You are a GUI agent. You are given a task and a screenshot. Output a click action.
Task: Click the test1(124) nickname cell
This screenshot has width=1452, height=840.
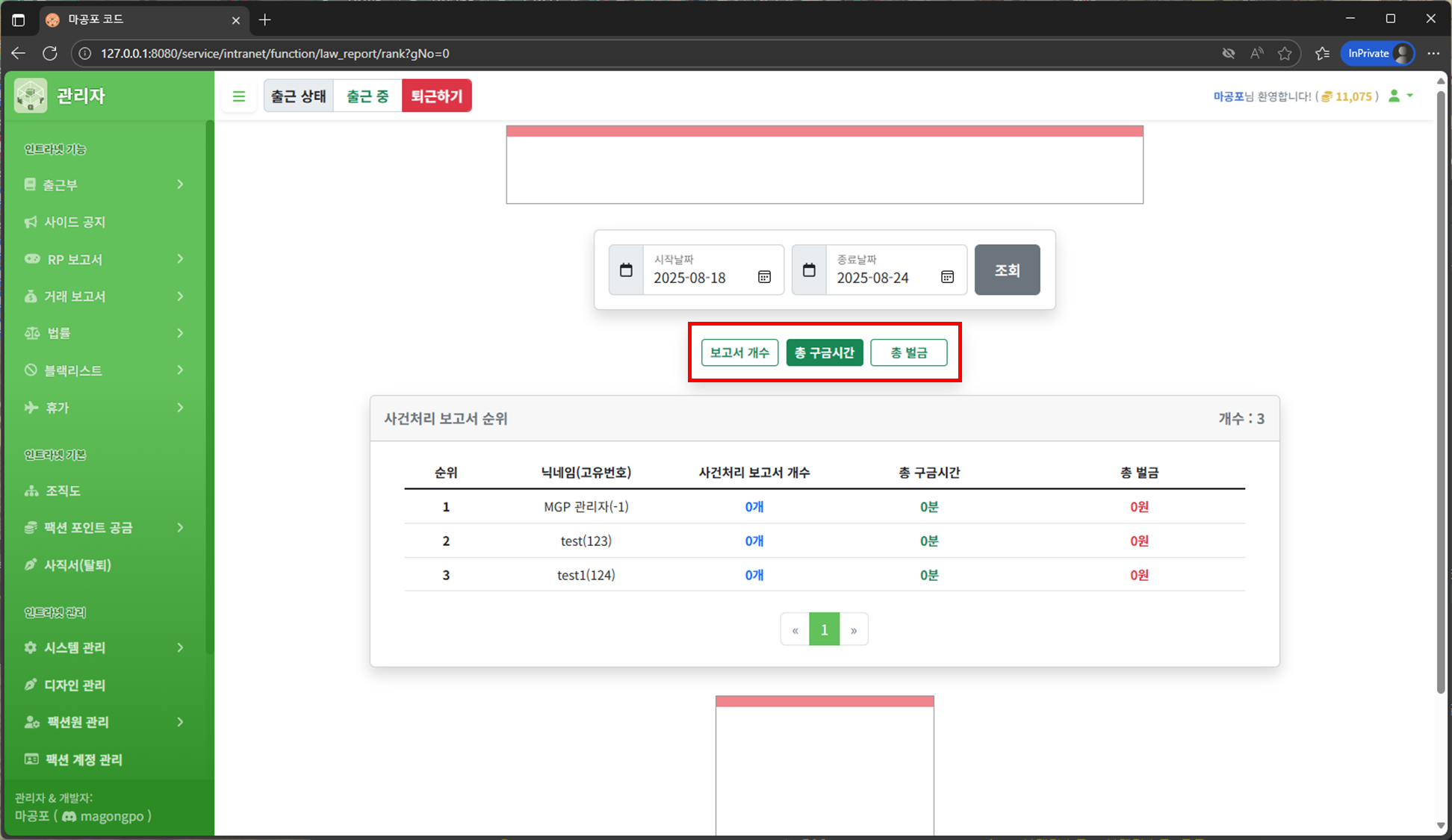click(x=586, y=575)
